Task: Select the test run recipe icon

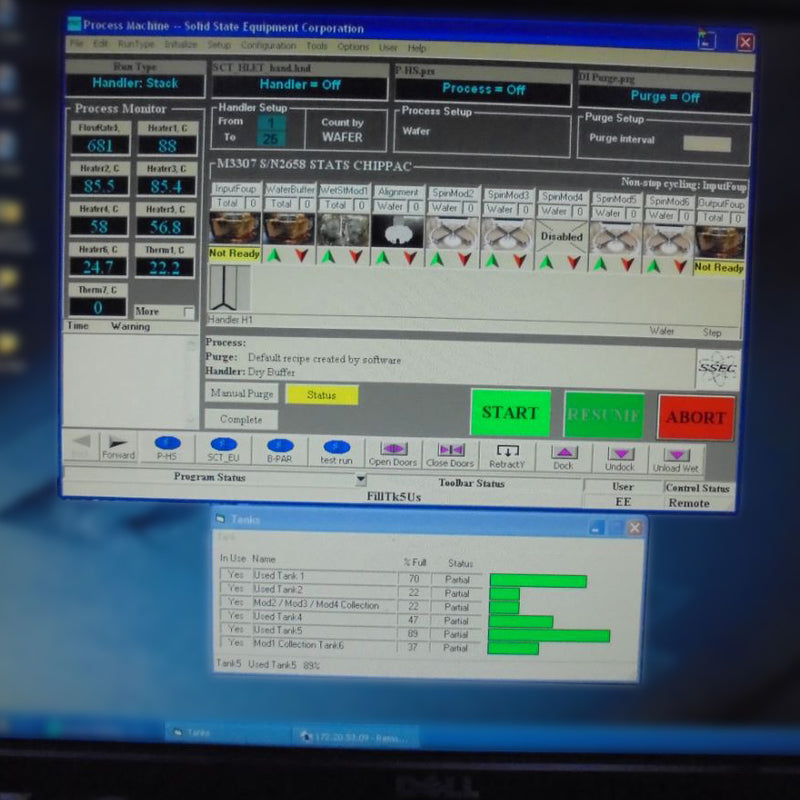Action: click(x=337, y=447)
